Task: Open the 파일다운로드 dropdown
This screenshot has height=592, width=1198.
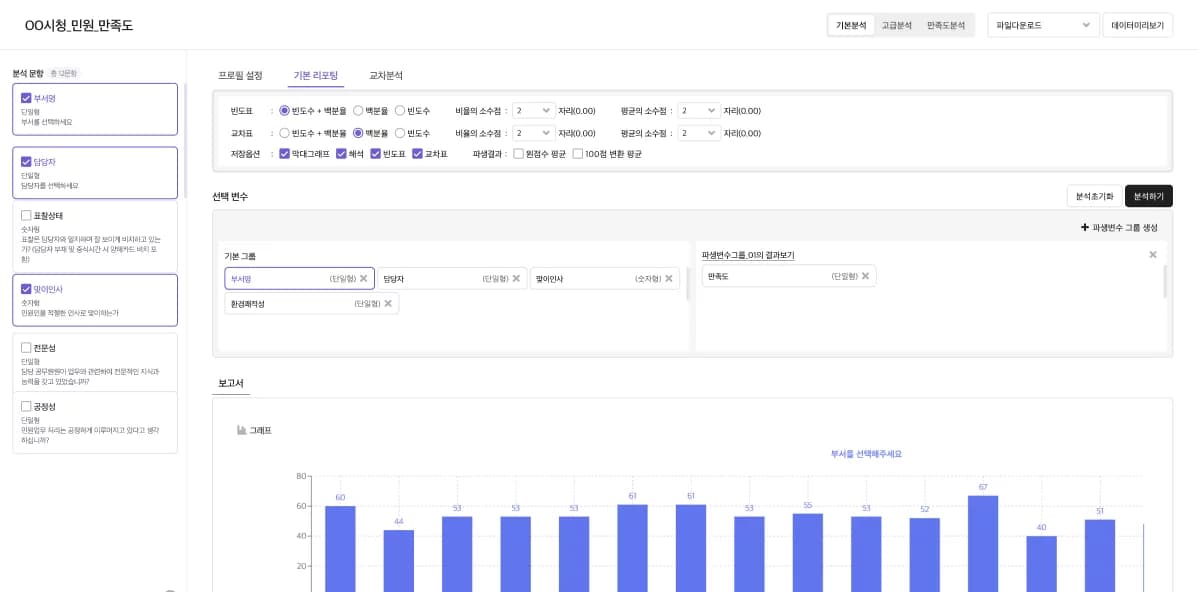Action: coord(1042,25)
